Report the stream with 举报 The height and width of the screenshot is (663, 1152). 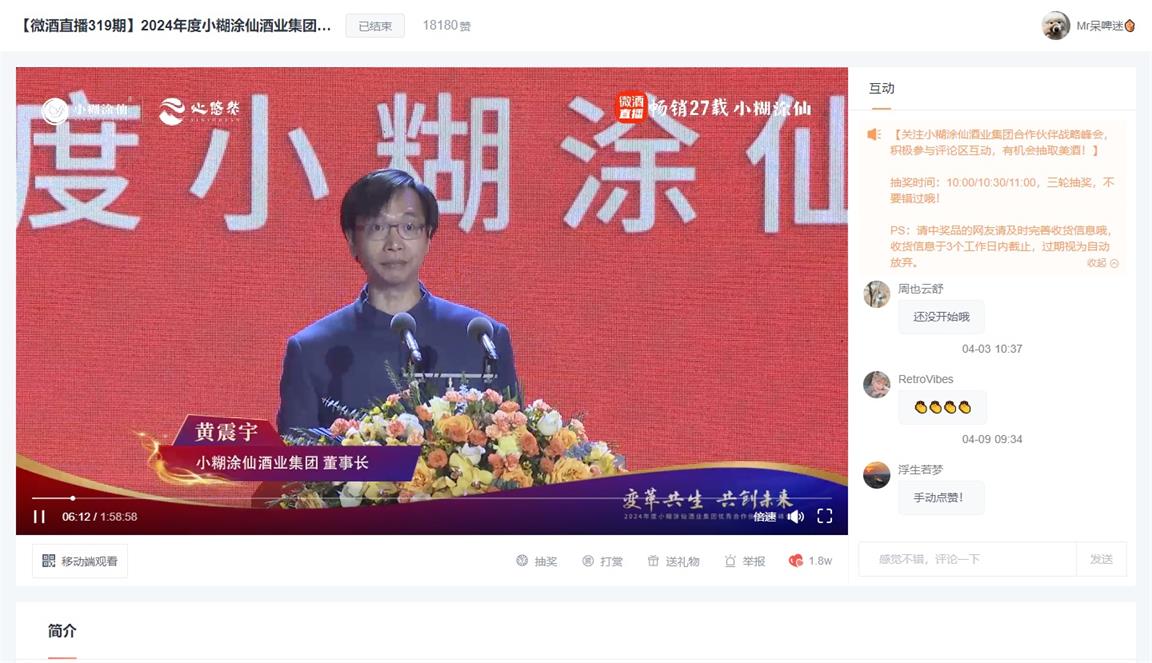(744, 561)
